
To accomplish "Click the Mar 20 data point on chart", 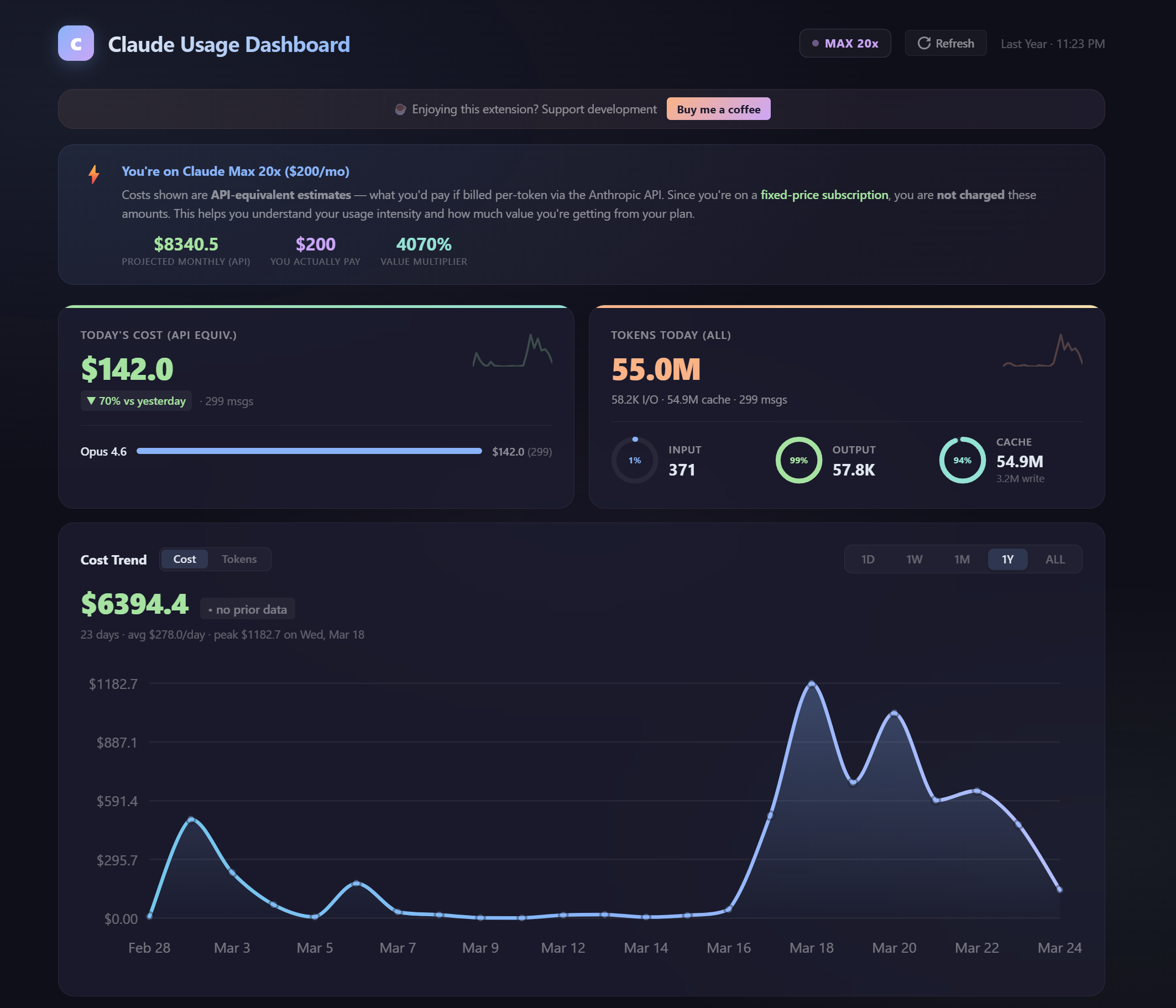I will tap(895, 713).
